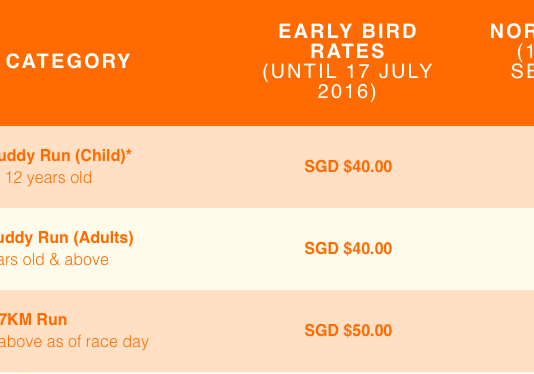Click the UNTIL 17 JULY 2016 header text
Image resolution: width=534 pixels, height=374 pixels.
coord(348,81)
